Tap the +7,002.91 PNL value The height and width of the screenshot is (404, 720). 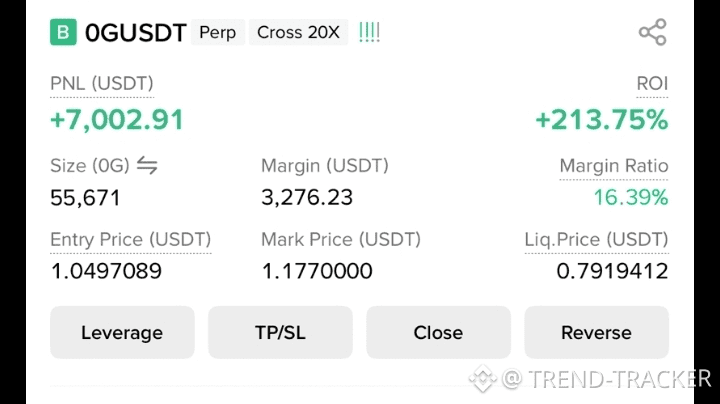(117, 119)
